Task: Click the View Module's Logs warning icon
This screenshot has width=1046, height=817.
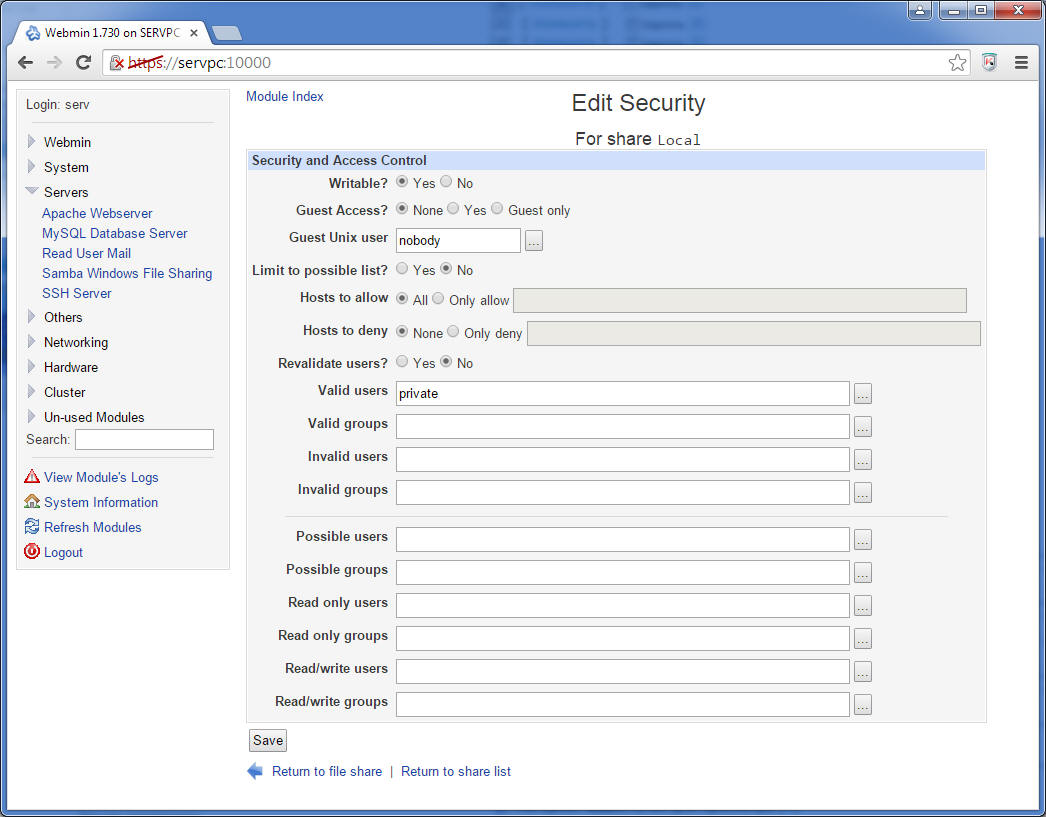Action: point(31,477)
